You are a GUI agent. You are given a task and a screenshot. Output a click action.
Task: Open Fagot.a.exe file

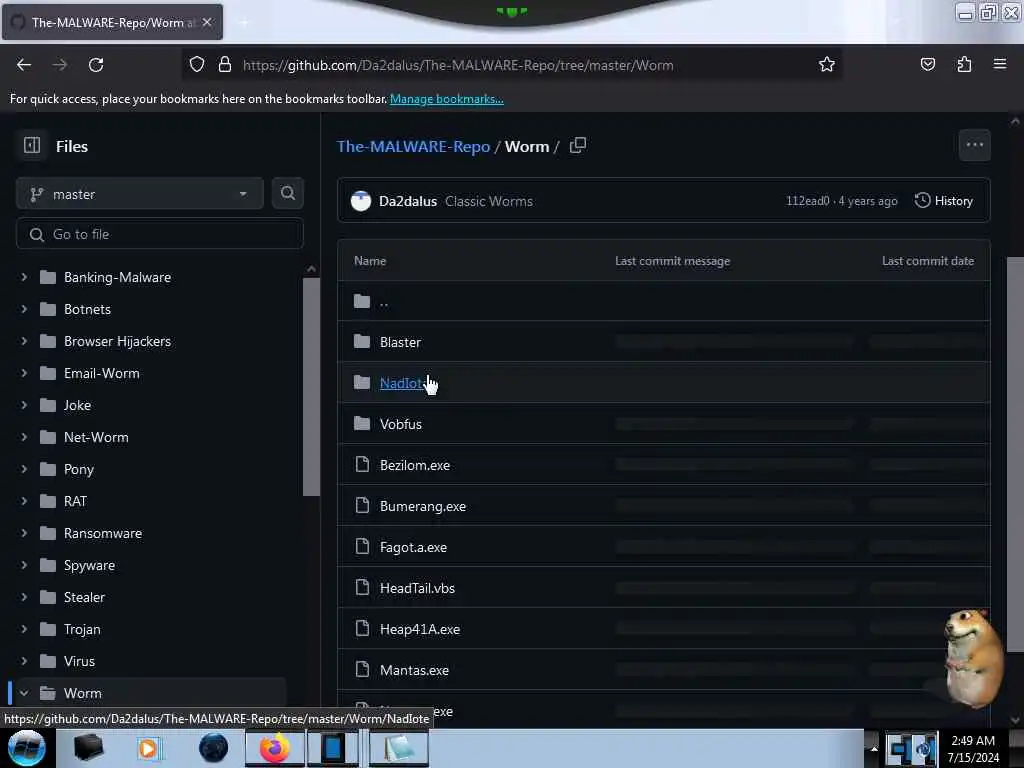(413, 547)
